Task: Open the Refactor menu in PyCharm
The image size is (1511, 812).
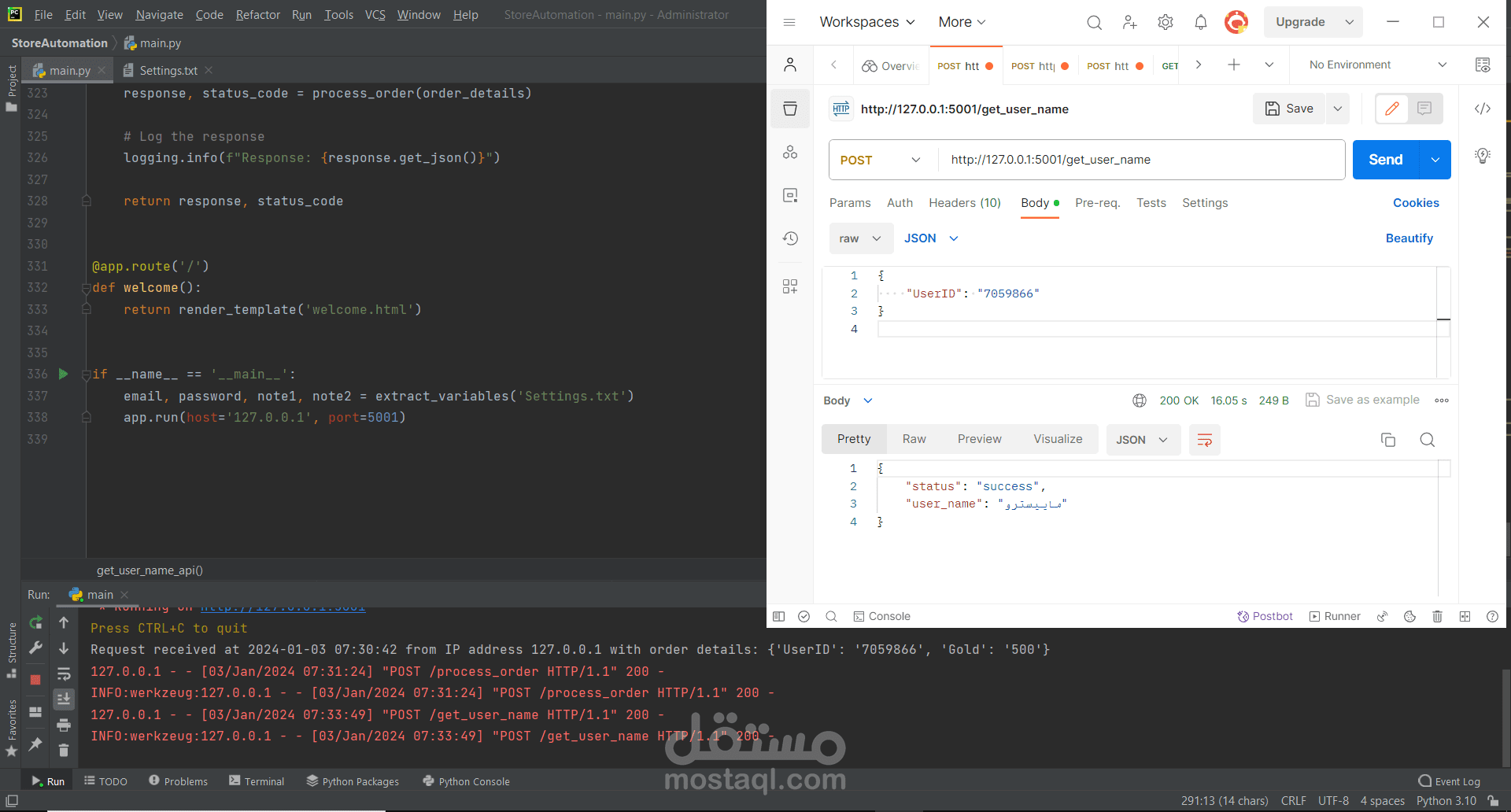Action: (258, 15)
